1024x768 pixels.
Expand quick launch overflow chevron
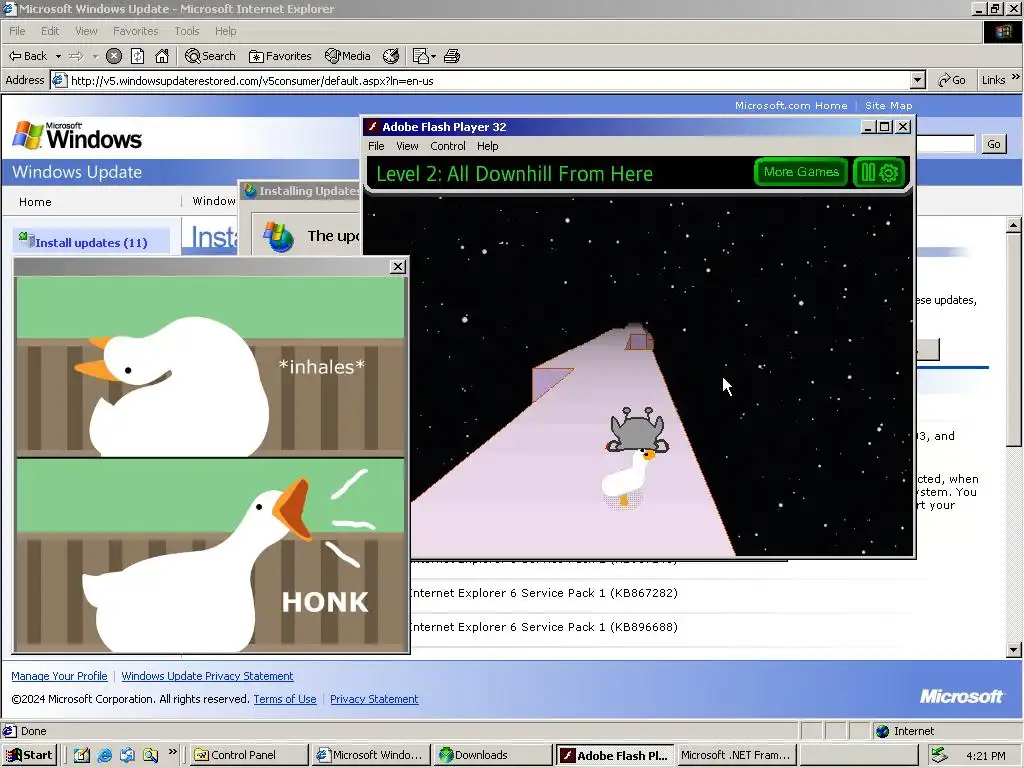(173, 752)
